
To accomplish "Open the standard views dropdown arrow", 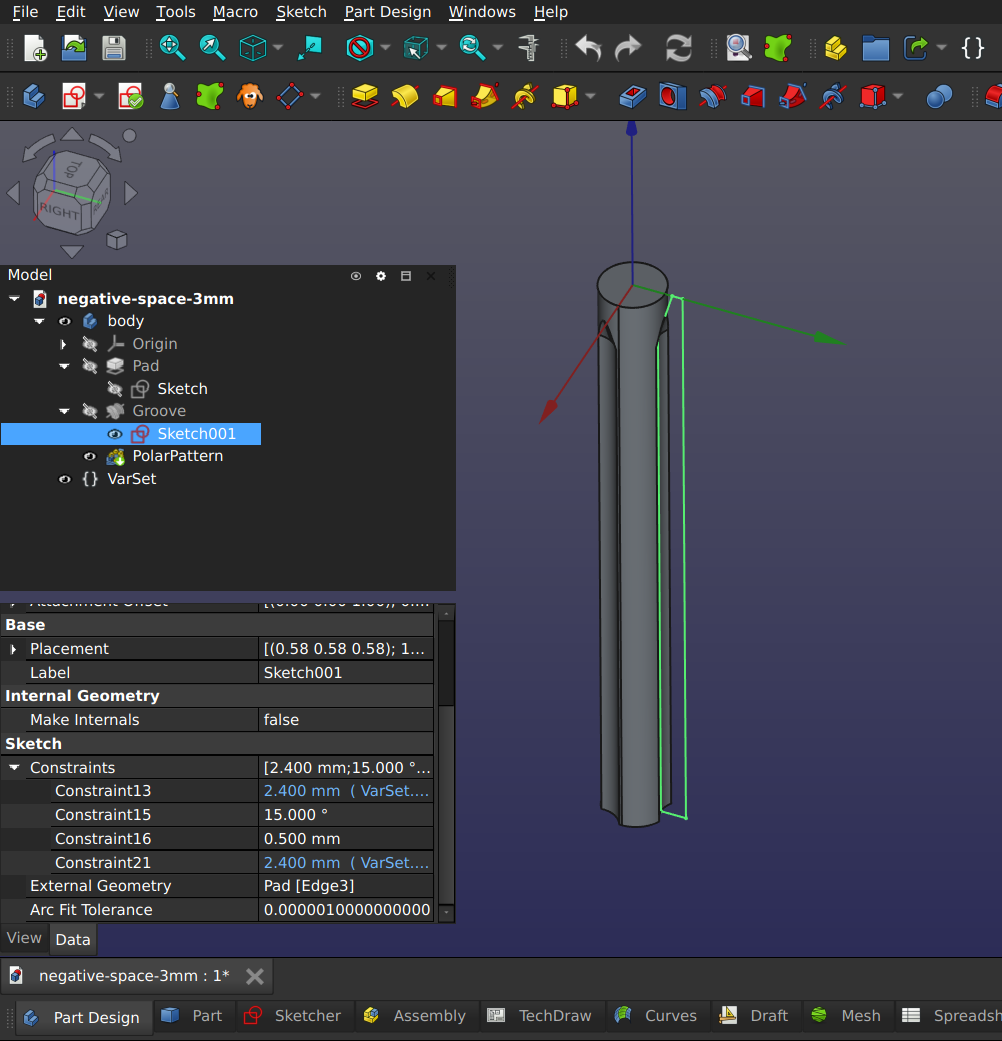I will [x=278, y=48].
